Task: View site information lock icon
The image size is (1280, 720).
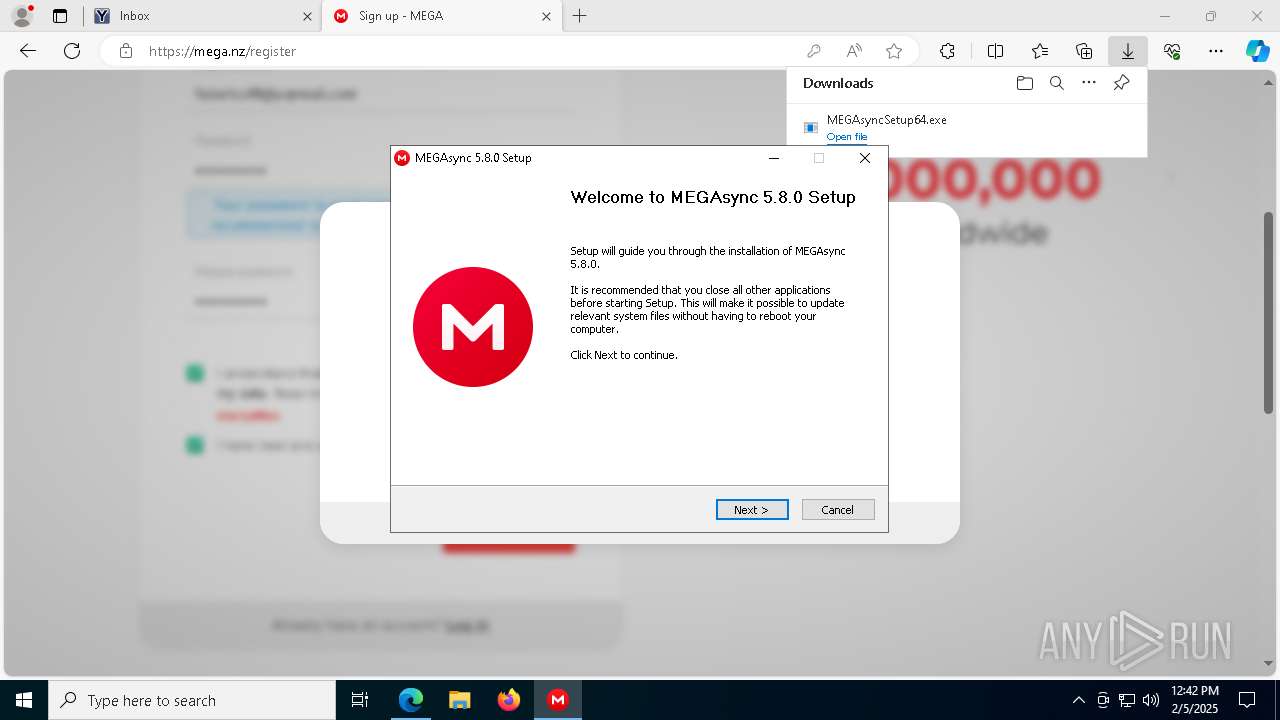Action: (126, 51)
